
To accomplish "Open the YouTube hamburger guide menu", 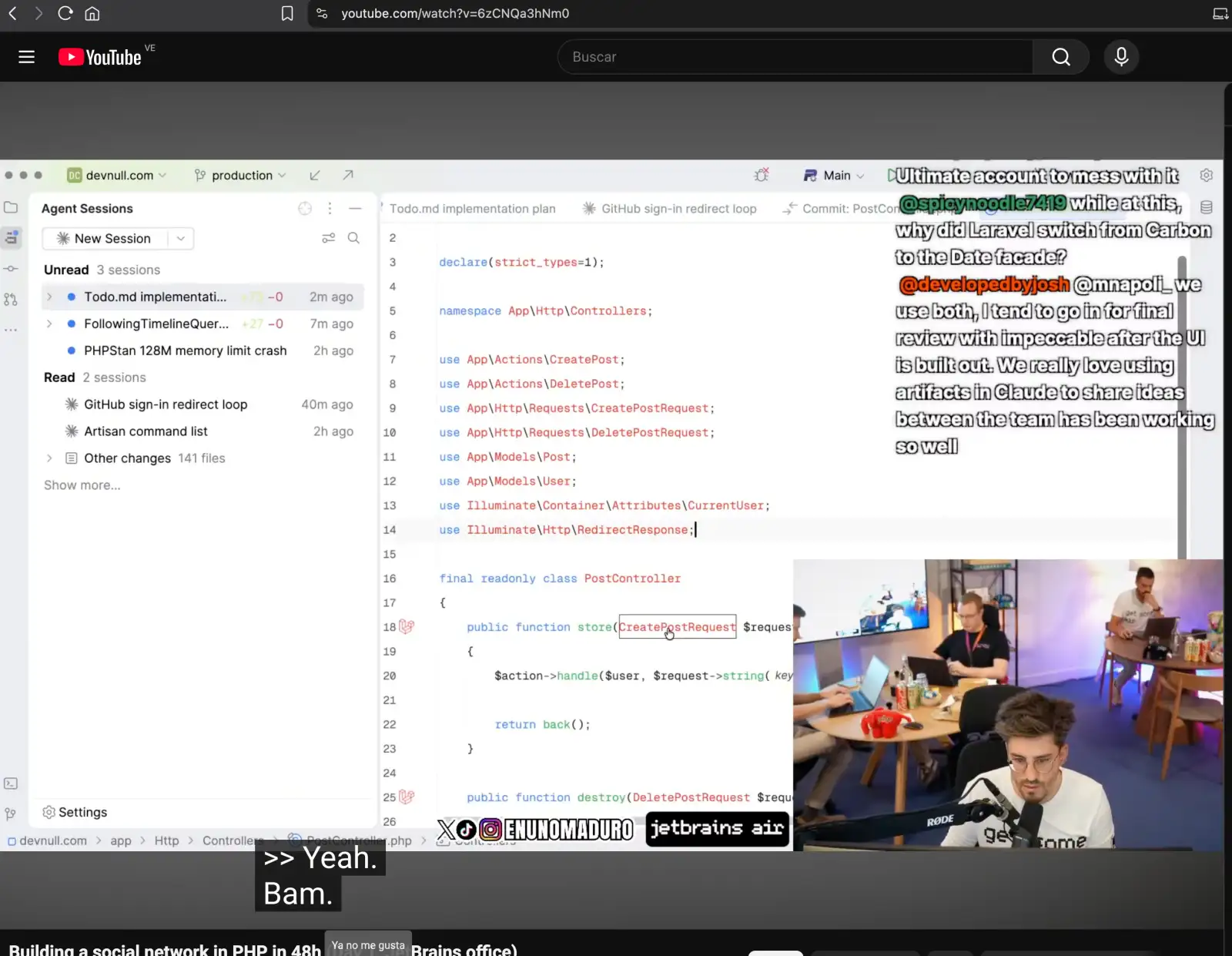I will click(26, 57).
